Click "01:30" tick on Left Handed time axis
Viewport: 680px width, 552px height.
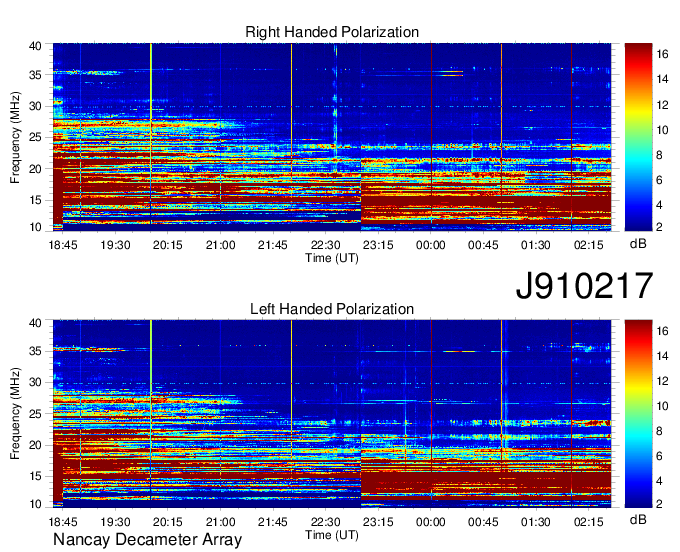[x=536, y=522]
